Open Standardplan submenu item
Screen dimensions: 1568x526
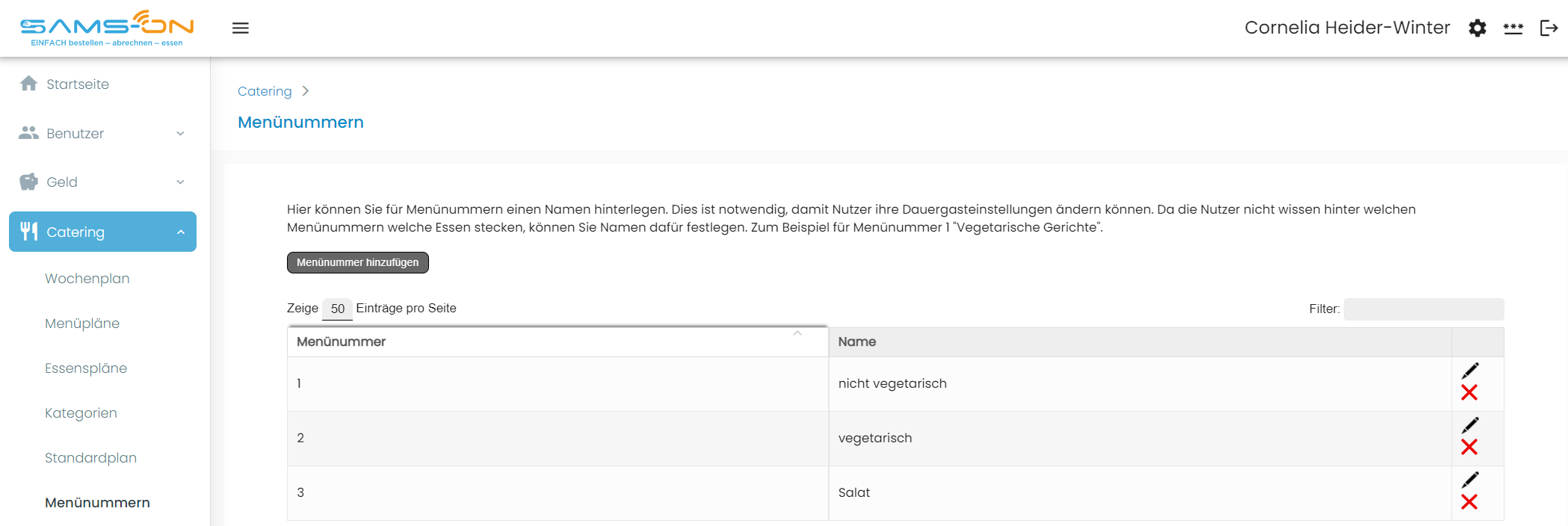point(90,458)
